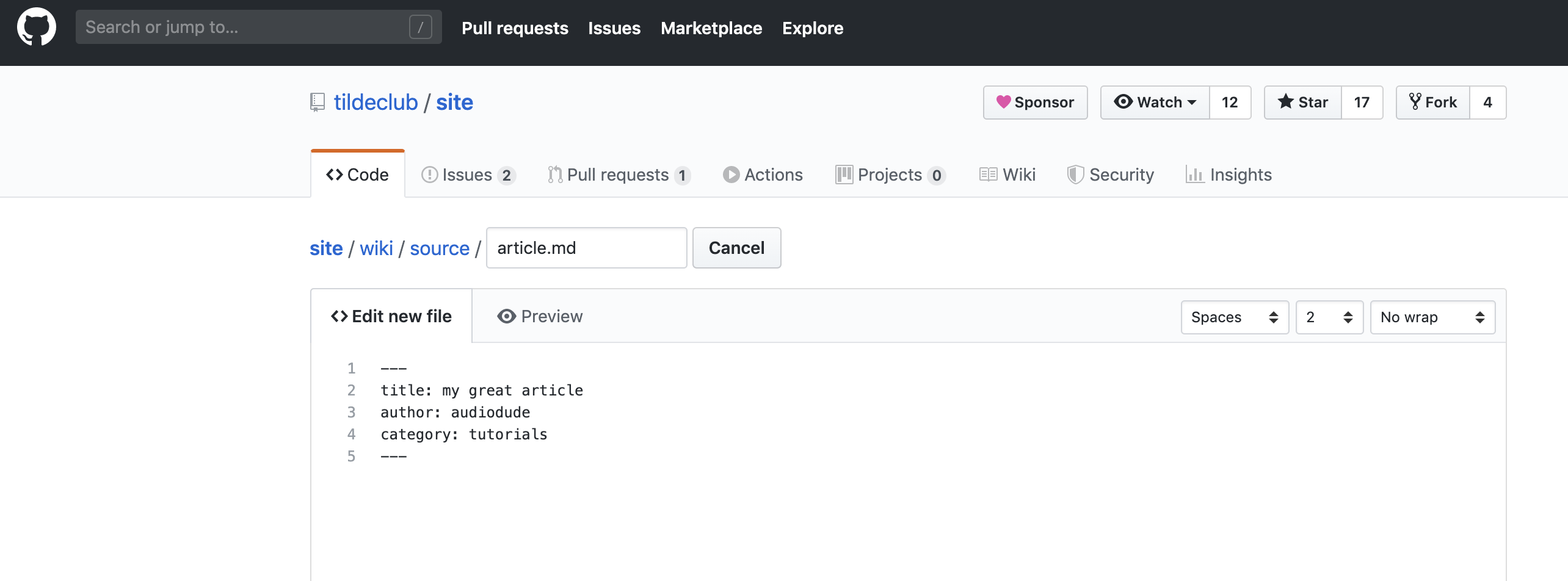Open the Insights tab
The image size is (1568, 581).
pyautogui.click(x=1229, y=175)
